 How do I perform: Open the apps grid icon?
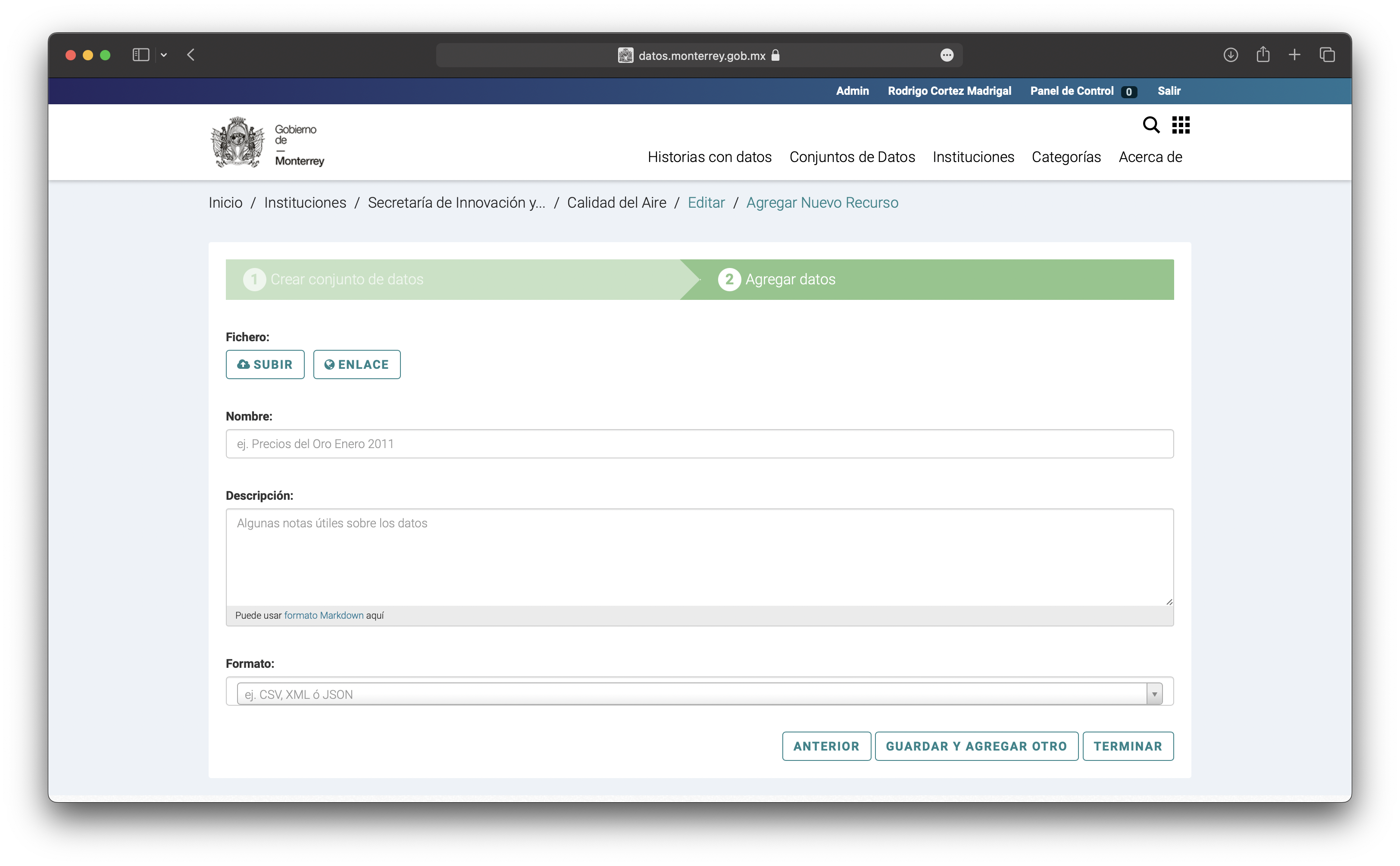click(x=1181, y=124)
